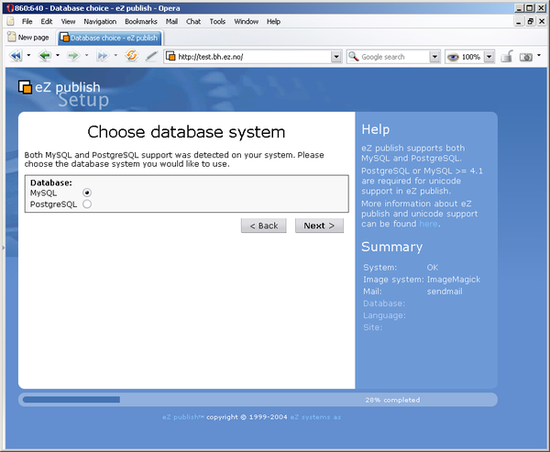Screen dimensions: 550x452
Task: Open the Fast forward dropdown arrow
Action: (x=115, y=55)
